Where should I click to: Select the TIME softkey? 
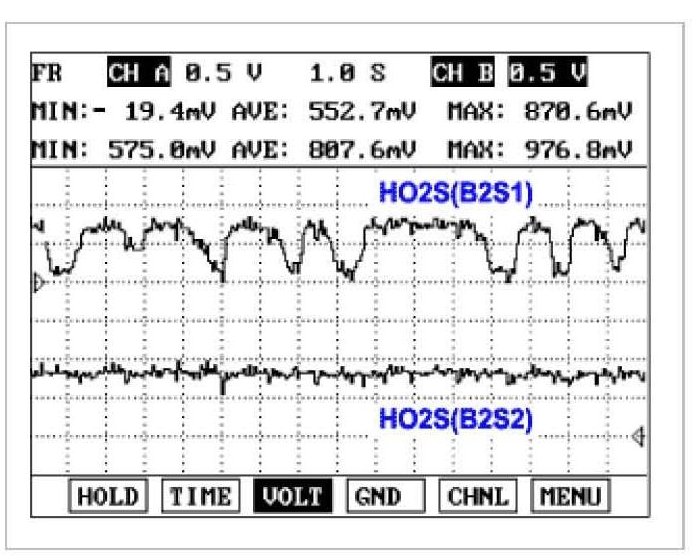click(x=200, y=496)
